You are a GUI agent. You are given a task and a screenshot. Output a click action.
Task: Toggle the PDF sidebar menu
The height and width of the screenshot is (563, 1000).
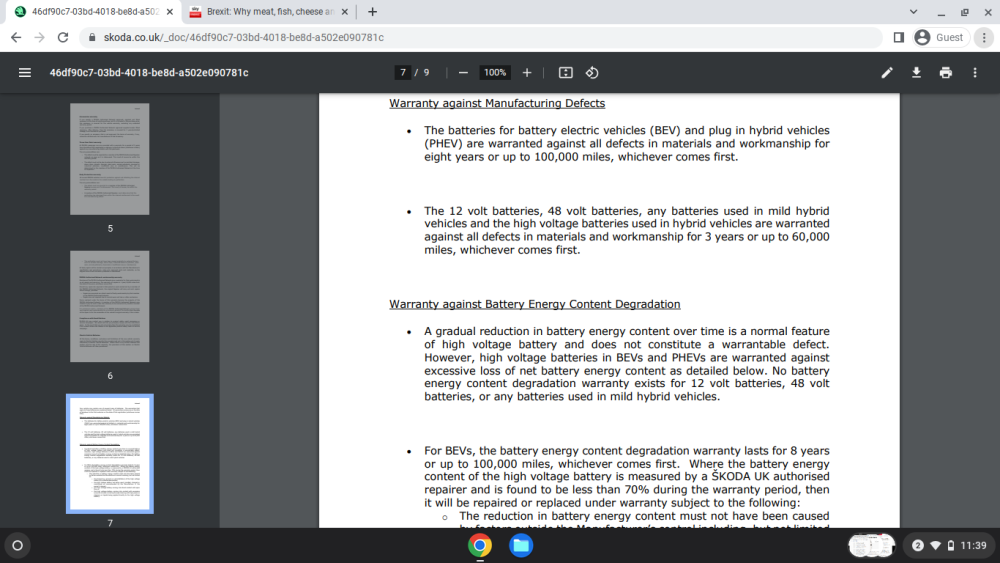tap(25, 73)
